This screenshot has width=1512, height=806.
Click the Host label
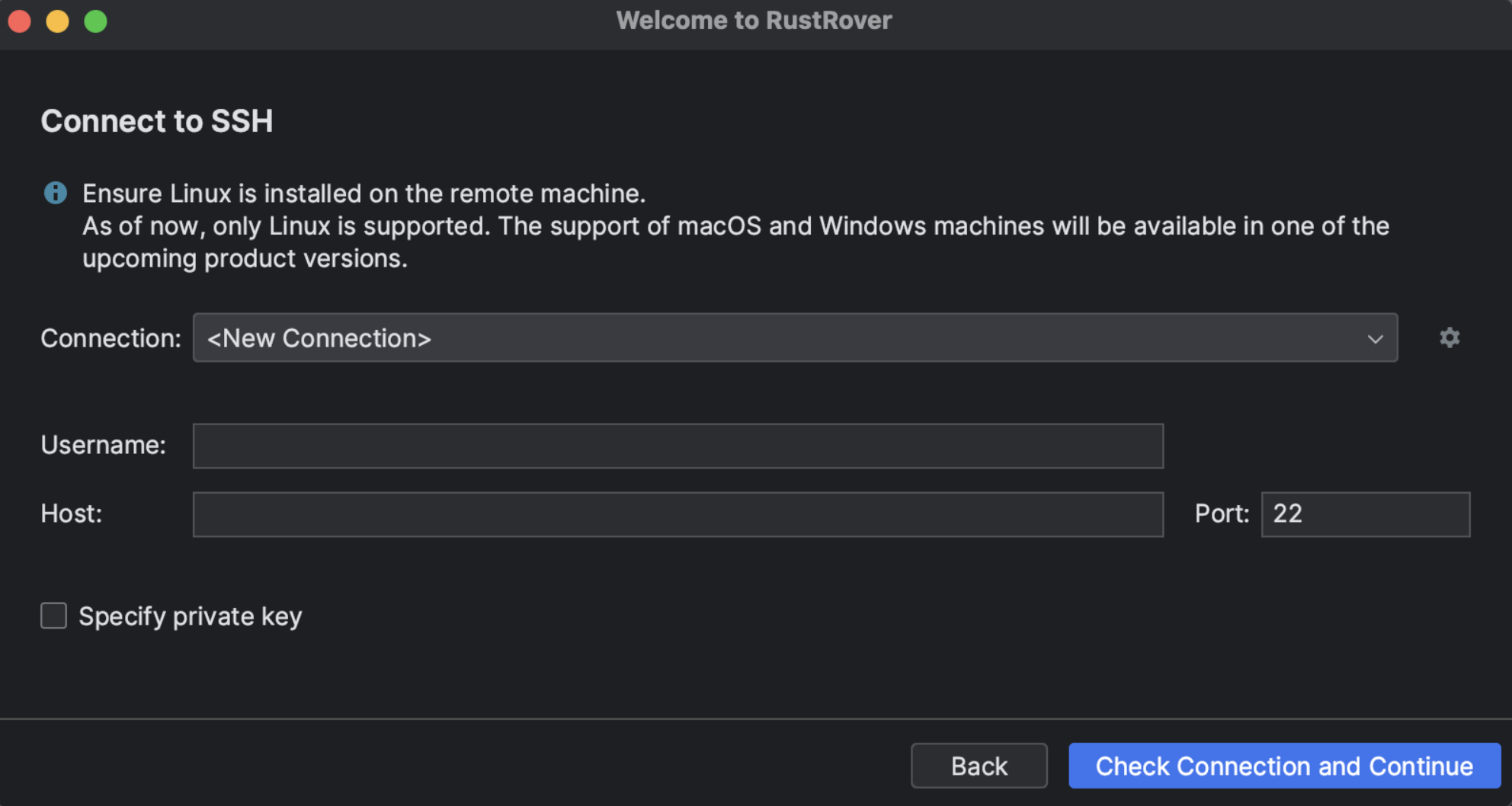click(71, 513)
